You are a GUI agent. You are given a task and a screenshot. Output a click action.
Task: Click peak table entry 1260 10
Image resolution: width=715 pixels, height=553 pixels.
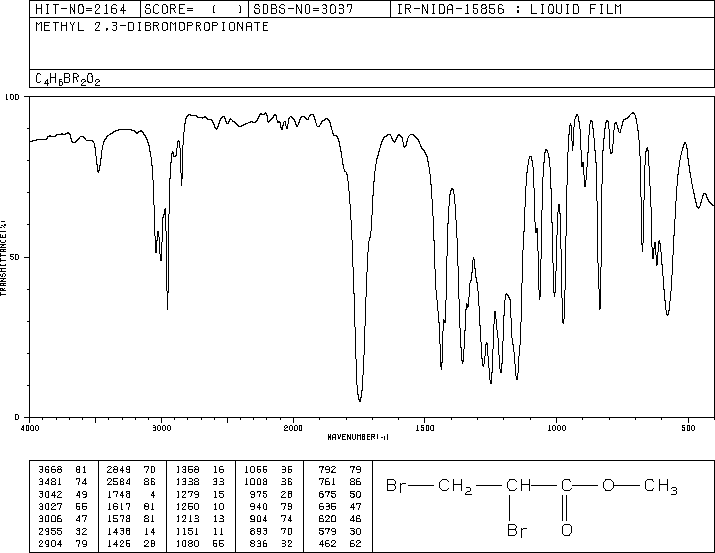pos(200,506)
